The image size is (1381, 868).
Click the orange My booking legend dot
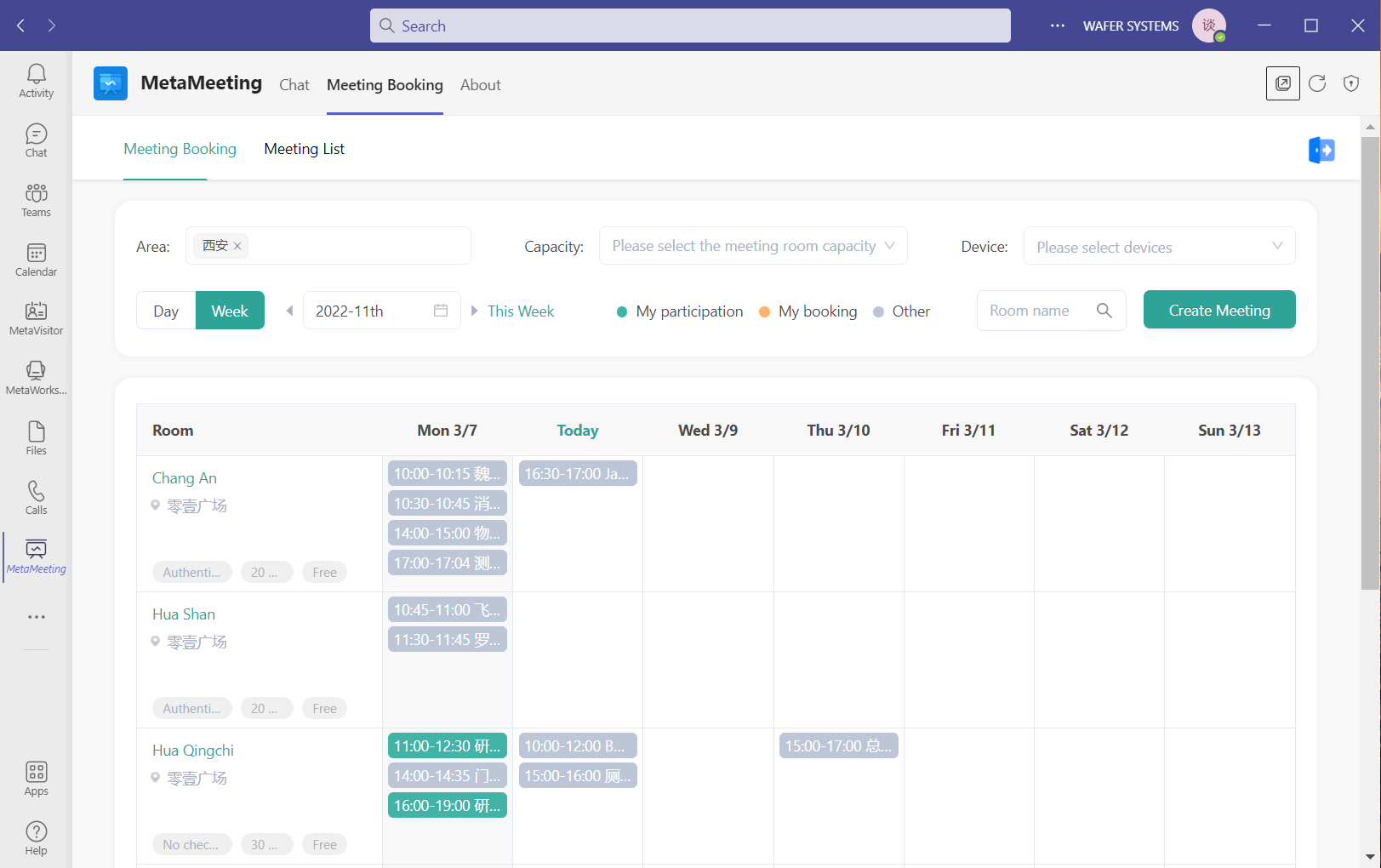click(764, 311)
